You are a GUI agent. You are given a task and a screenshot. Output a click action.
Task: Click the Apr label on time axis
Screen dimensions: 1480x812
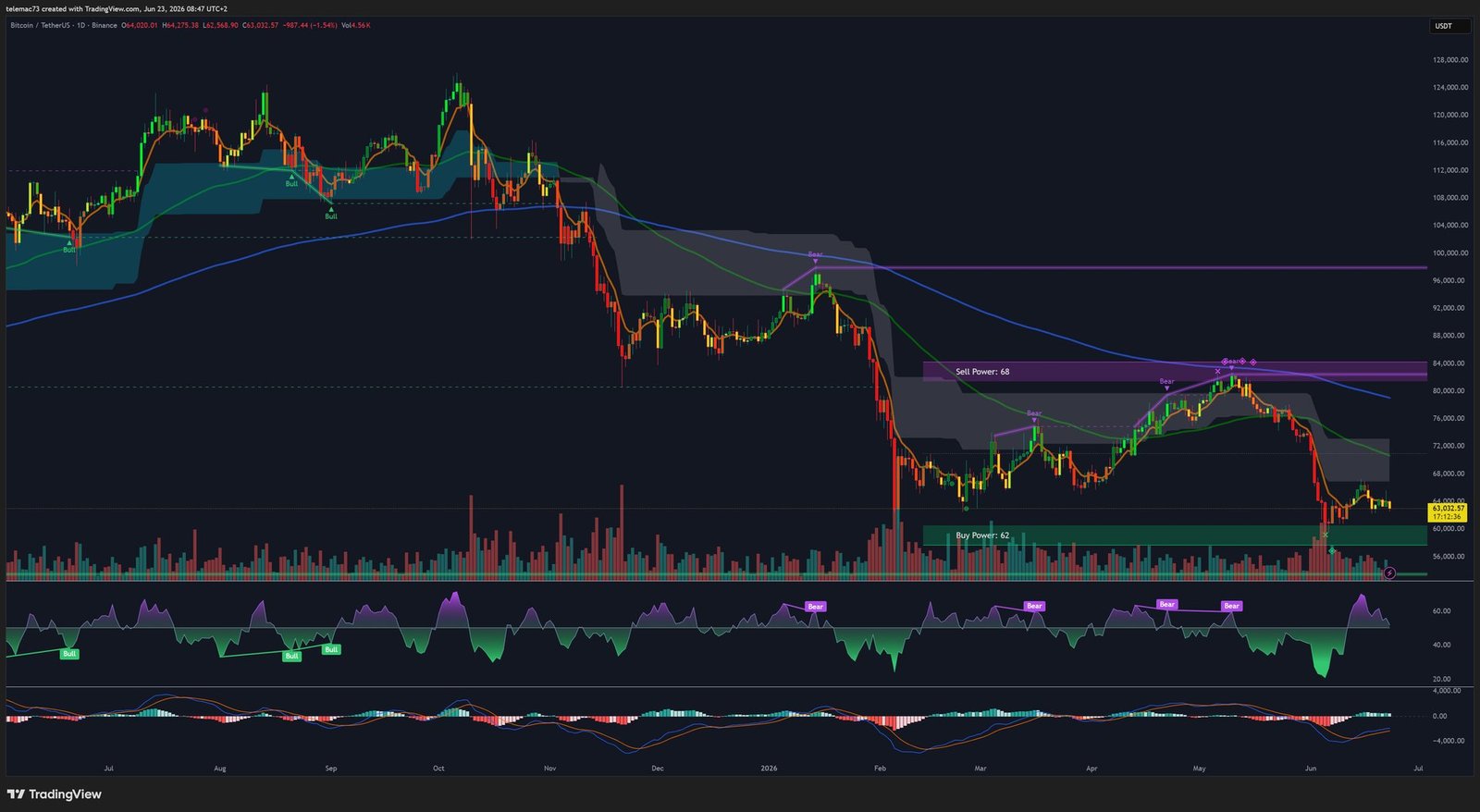1091,769
